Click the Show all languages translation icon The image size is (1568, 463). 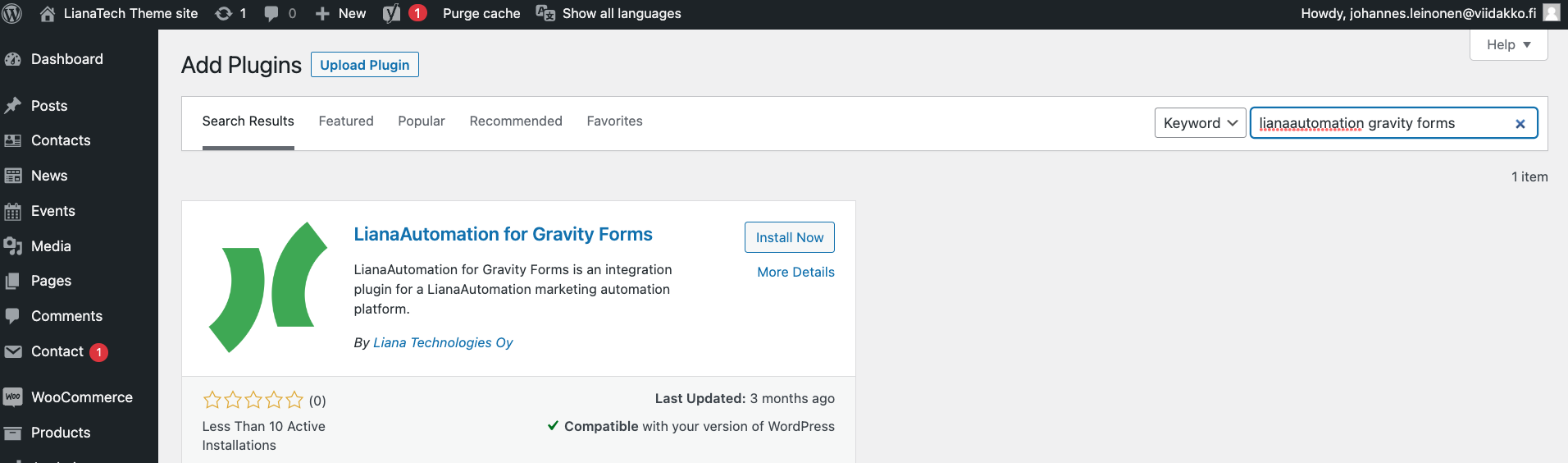[x=545, y=13]
